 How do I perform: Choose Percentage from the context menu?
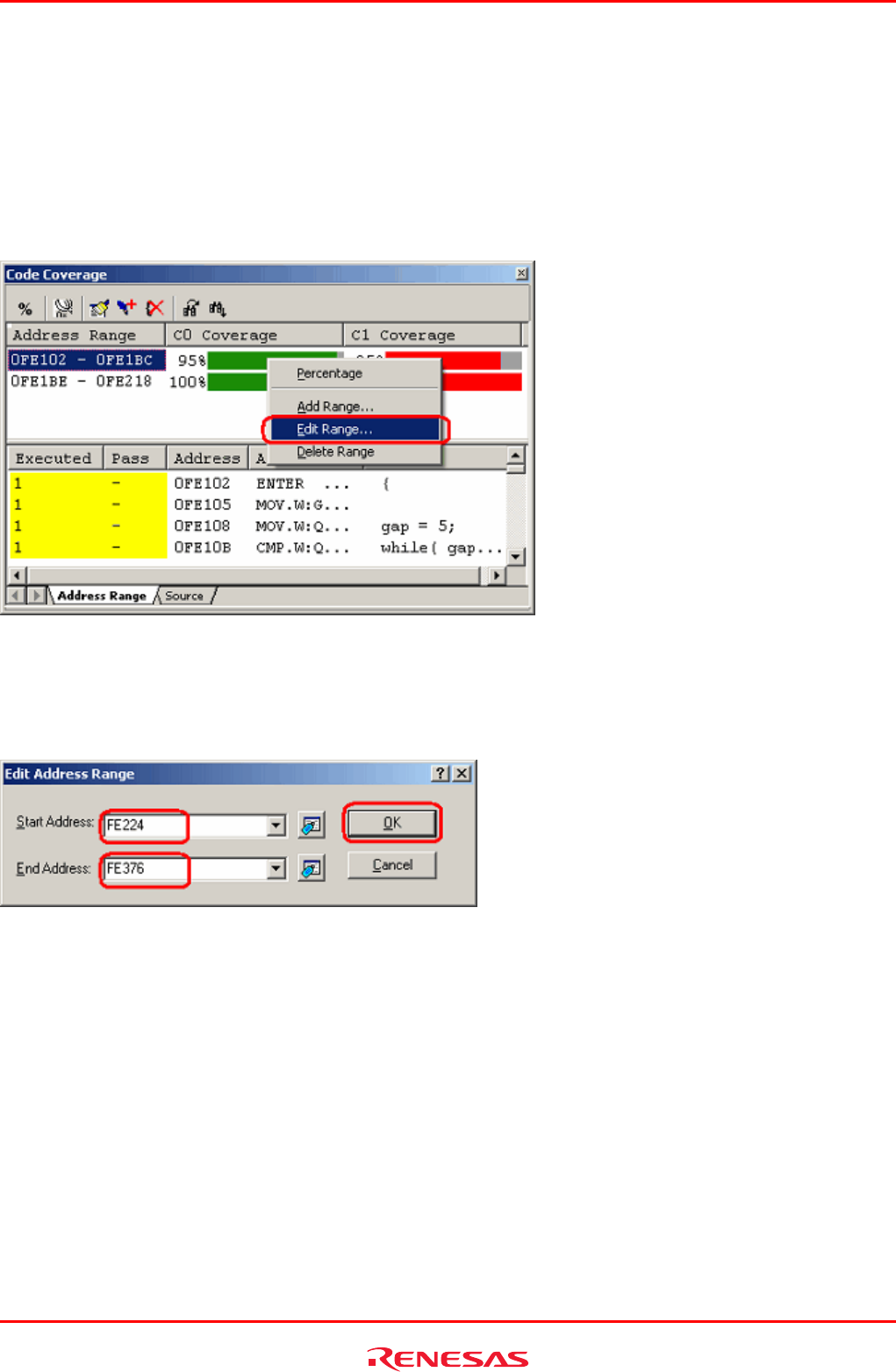[x=354, y=374]
